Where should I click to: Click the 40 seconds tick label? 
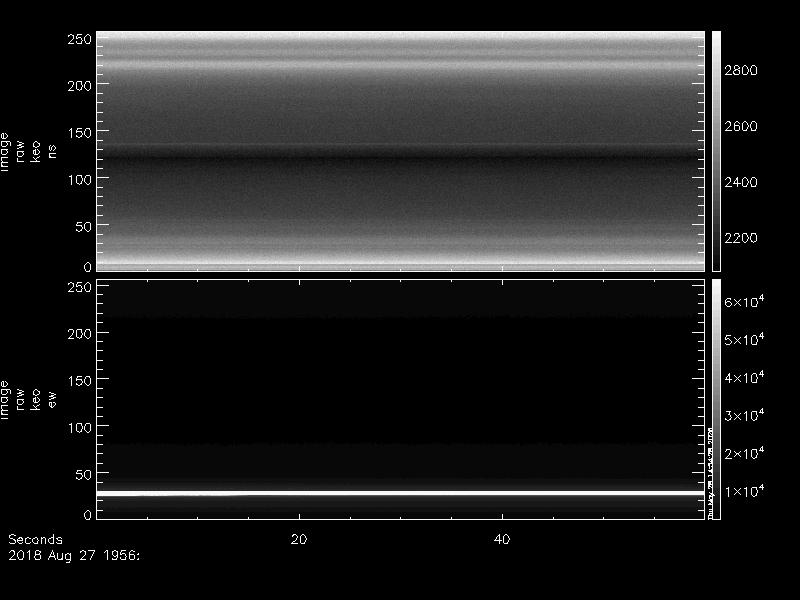[x=502, y=539]
